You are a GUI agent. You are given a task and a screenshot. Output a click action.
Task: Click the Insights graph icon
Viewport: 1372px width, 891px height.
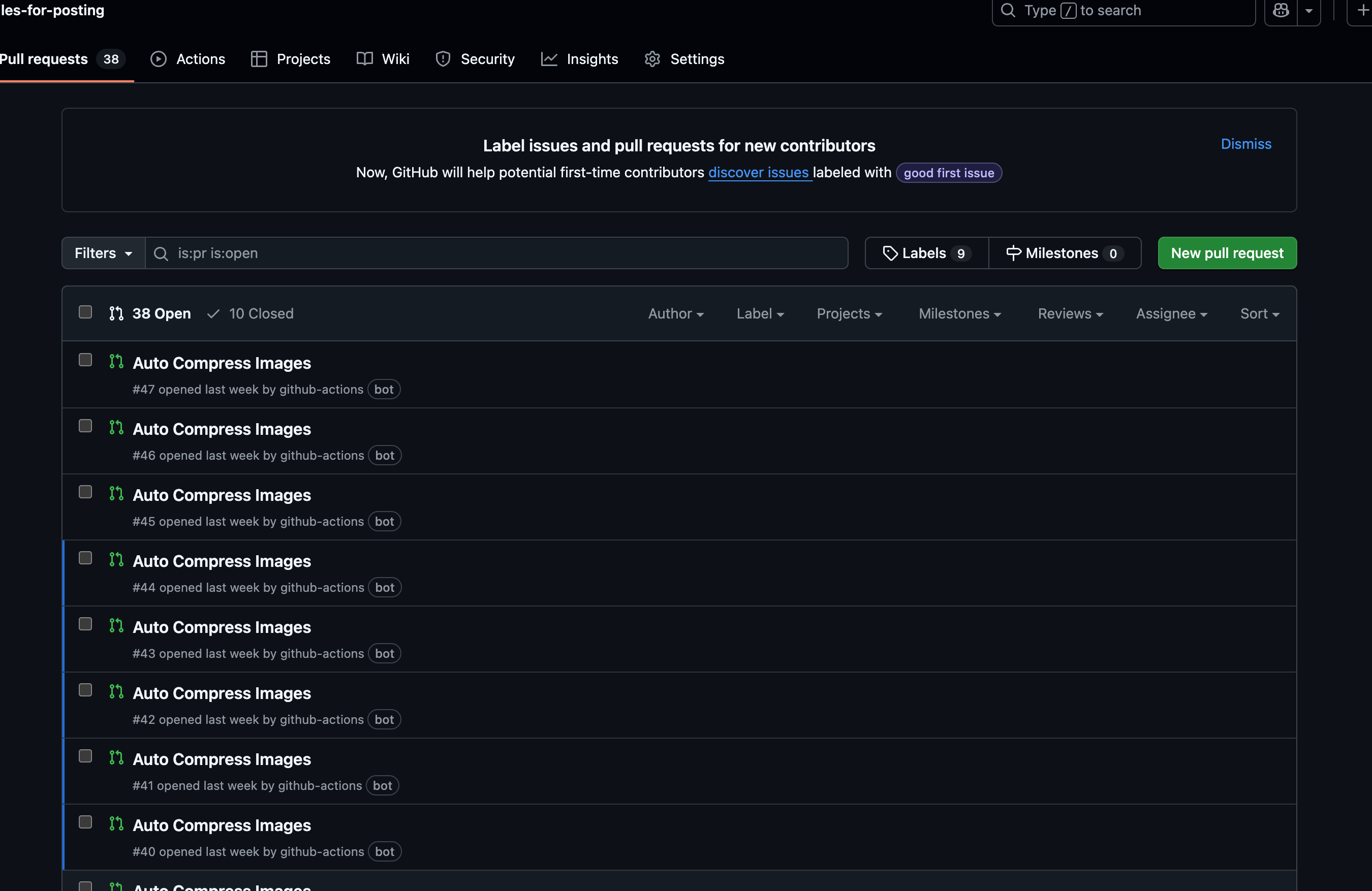click(x=549, y=59)
